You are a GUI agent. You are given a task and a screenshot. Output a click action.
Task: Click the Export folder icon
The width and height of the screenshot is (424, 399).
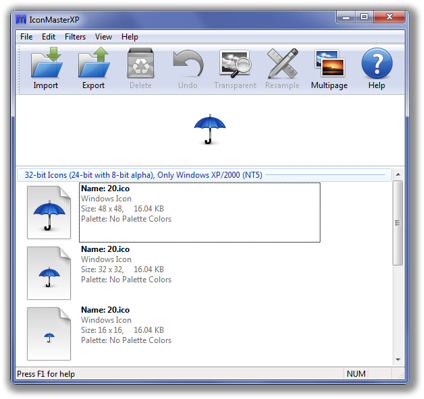point(93,63)
